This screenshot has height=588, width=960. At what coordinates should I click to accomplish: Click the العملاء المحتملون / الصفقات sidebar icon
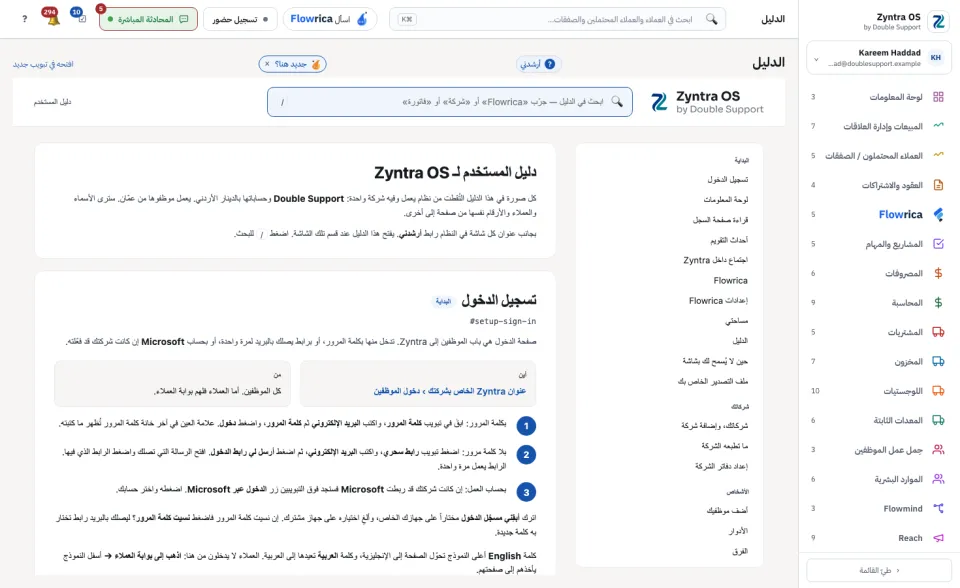pos(938,156)
